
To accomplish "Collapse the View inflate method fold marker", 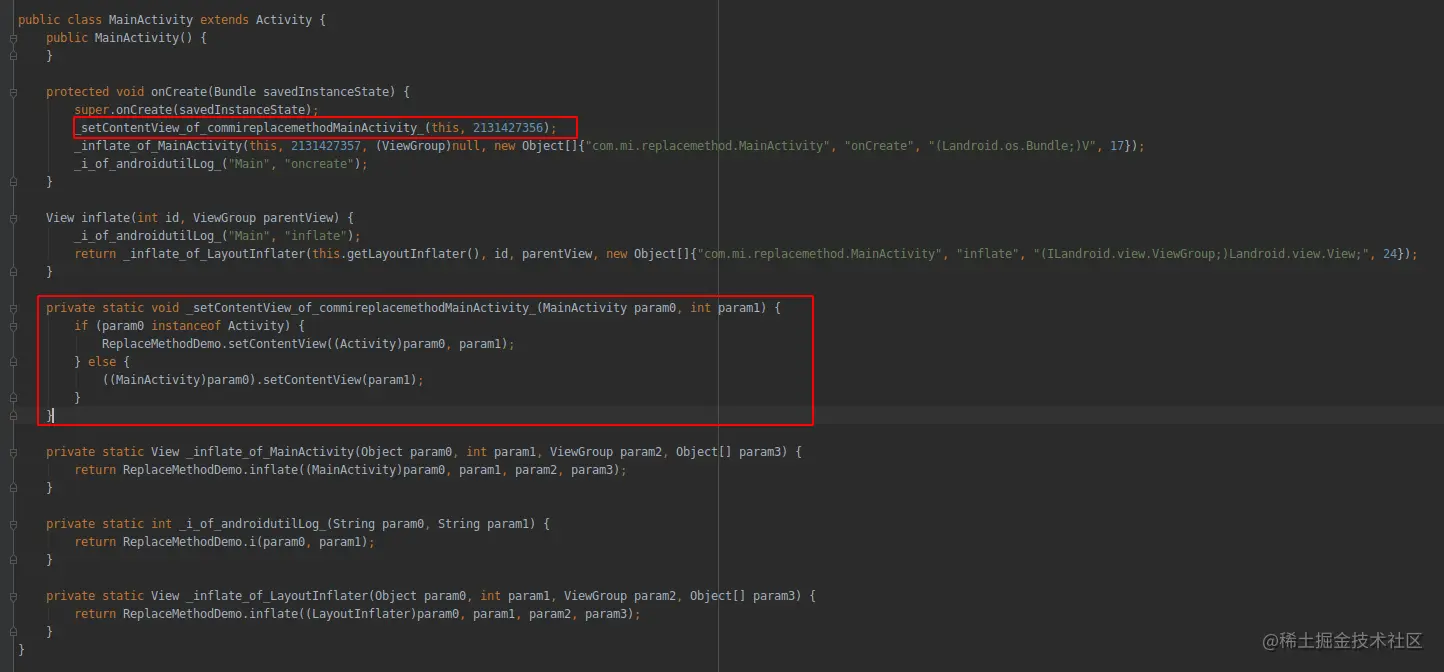I will click(14, 218).
